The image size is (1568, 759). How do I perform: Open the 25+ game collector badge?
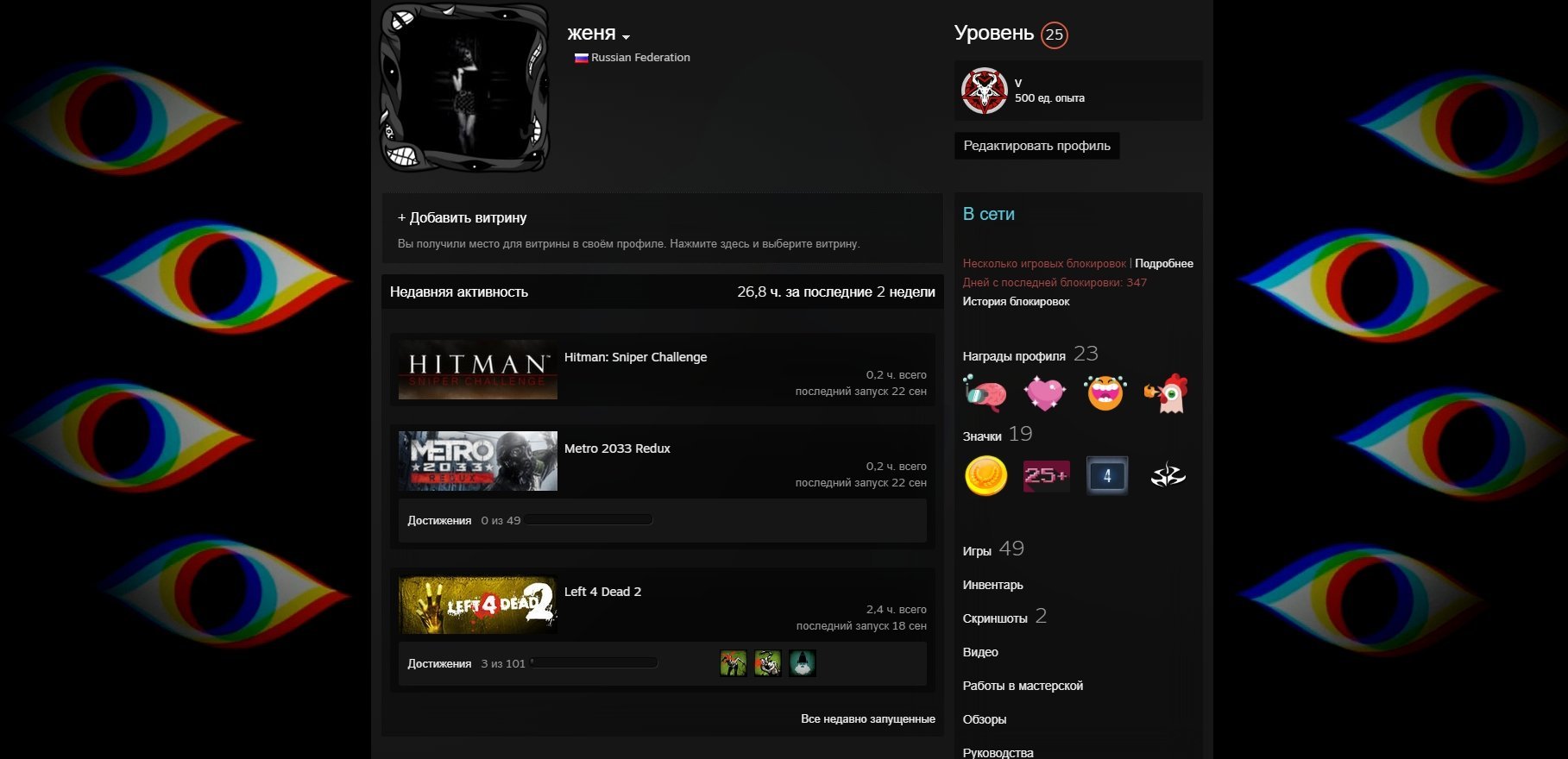pos(1046,475)
